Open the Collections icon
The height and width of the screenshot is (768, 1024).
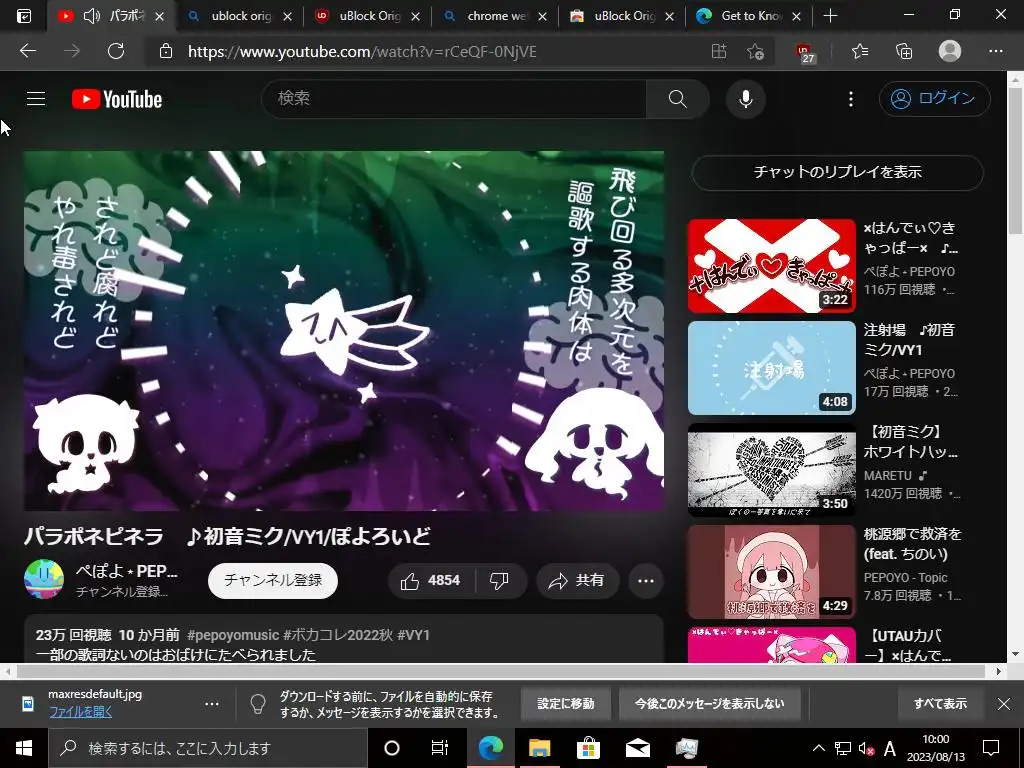click(904, 51)
